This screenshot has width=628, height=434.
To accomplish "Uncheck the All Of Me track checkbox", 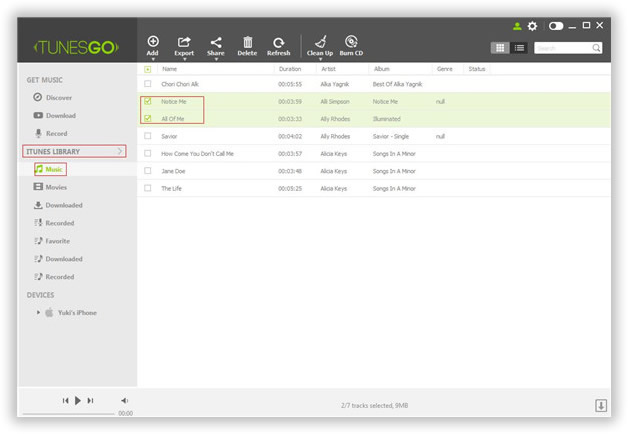I will 148,118.
